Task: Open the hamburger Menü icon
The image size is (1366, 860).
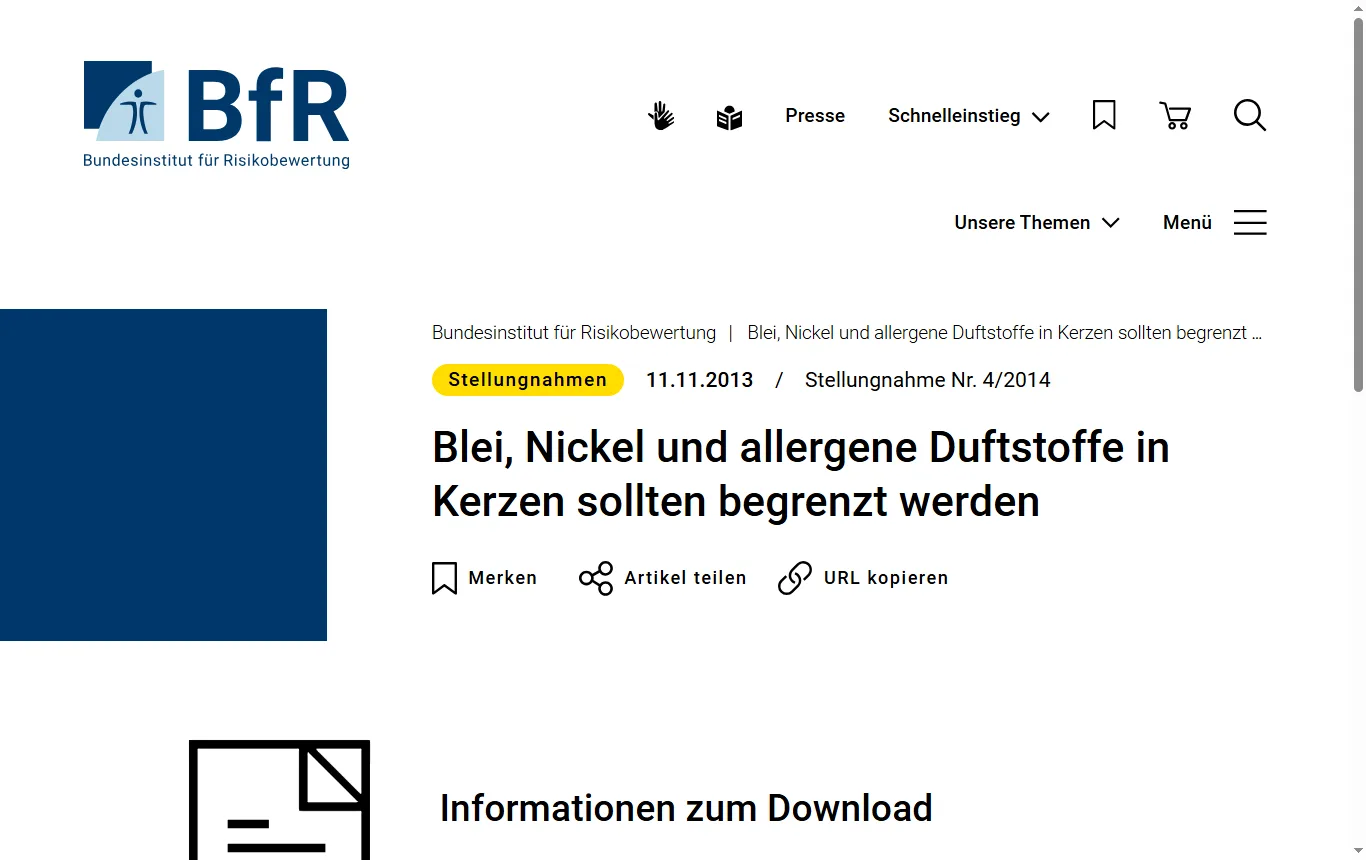Action: coord(1250,222)
